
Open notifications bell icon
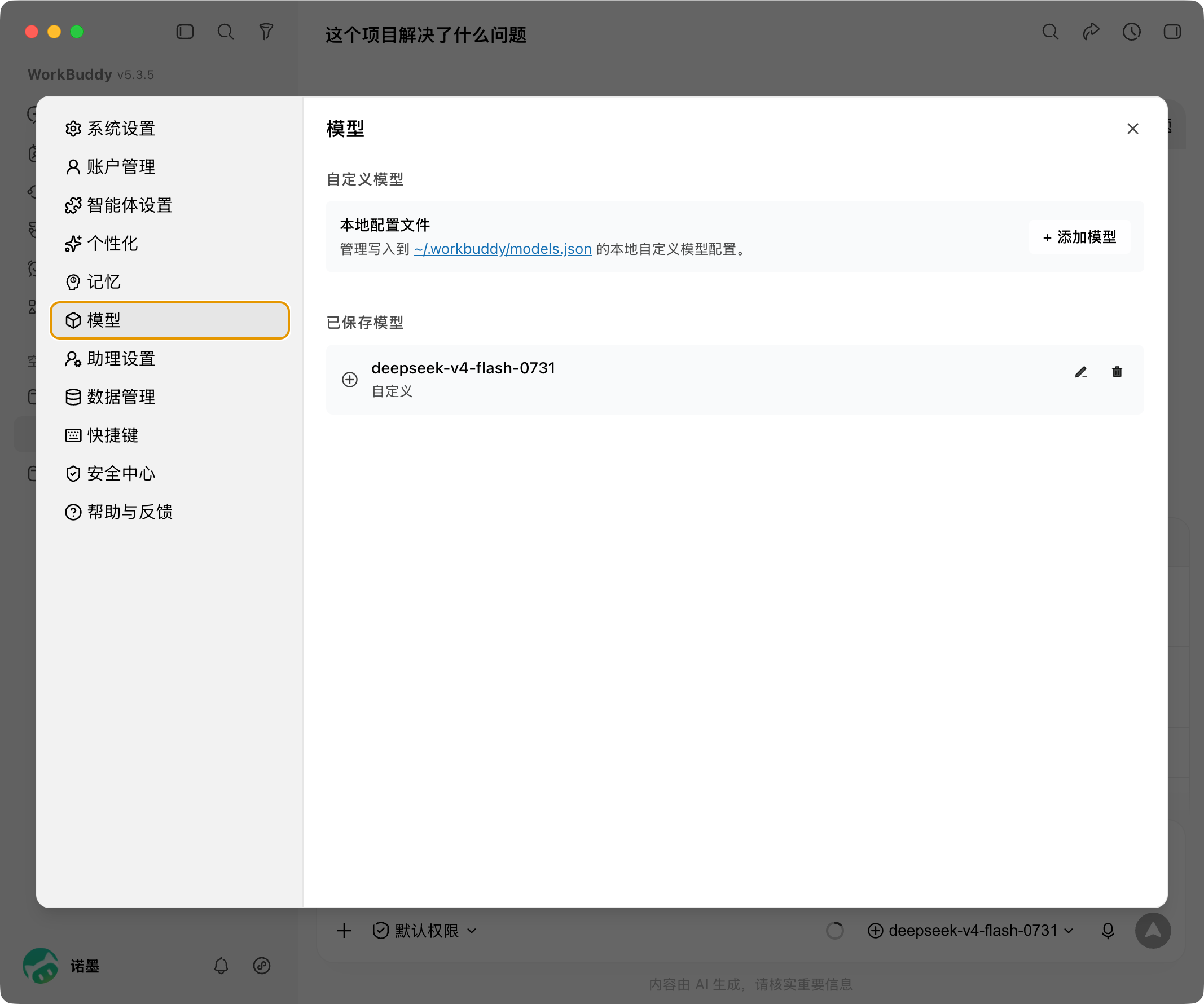(x=221, y=966)
